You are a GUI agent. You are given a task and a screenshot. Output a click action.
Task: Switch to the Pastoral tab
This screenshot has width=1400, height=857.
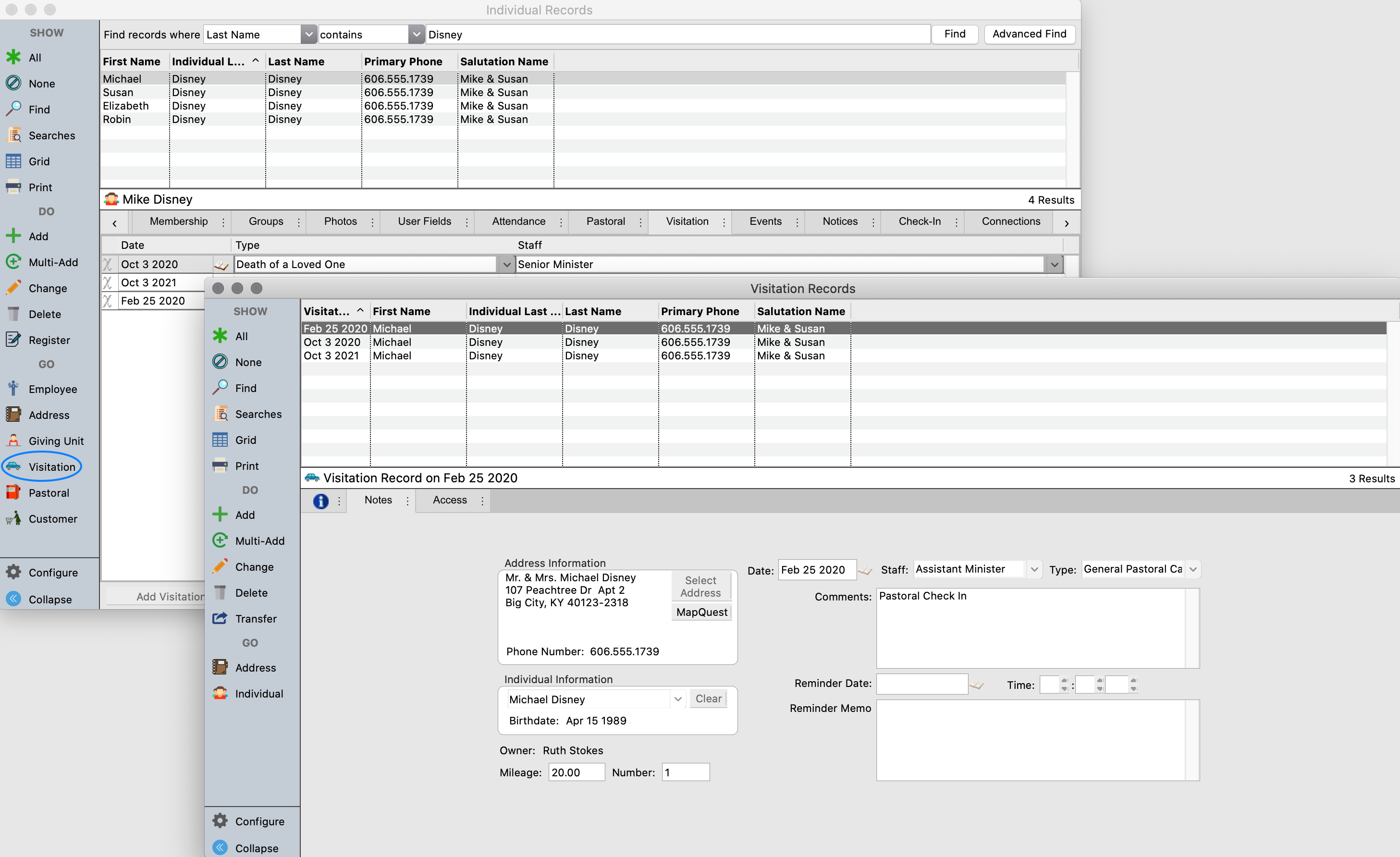(x=605, y=221)
